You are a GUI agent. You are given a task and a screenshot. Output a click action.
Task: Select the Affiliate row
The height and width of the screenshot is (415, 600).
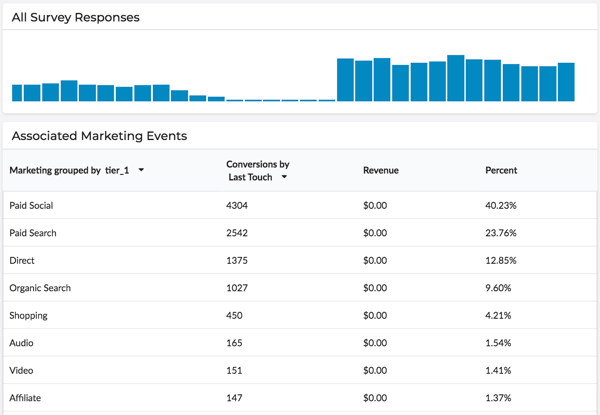(x=300, y=398)
